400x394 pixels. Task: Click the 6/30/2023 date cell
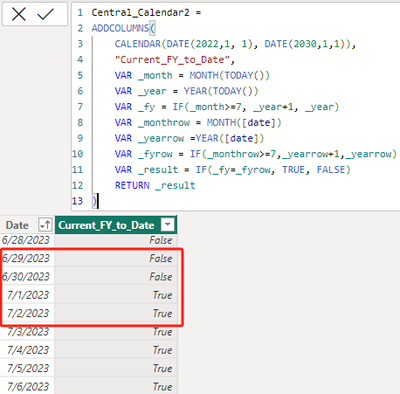26,277
